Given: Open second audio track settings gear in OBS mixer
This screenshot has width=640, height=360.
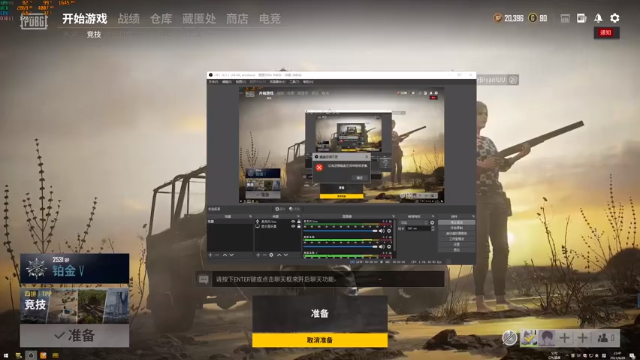Looking at the screenshot, I should pos(389,247).
